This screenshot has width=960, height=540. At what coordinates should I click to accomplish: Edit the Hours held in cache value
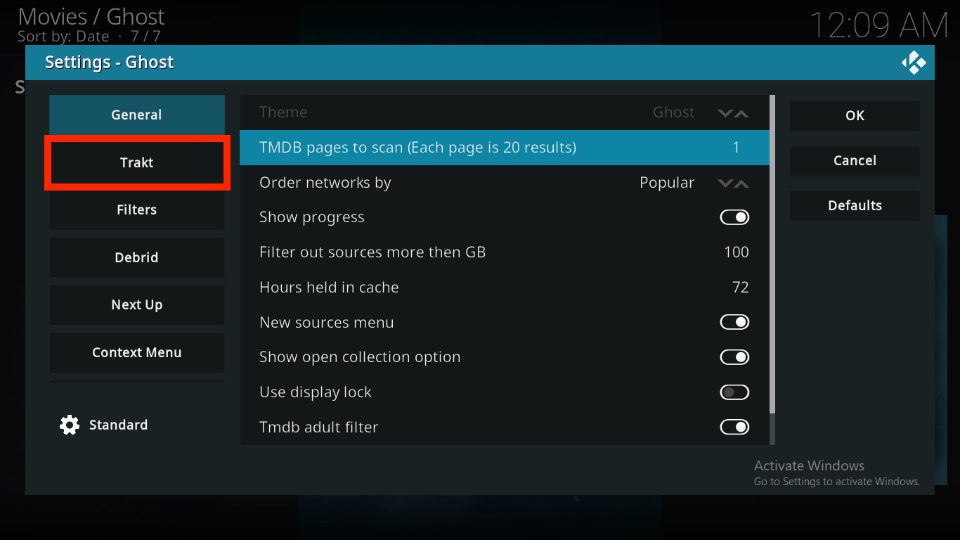click(740, 287)
